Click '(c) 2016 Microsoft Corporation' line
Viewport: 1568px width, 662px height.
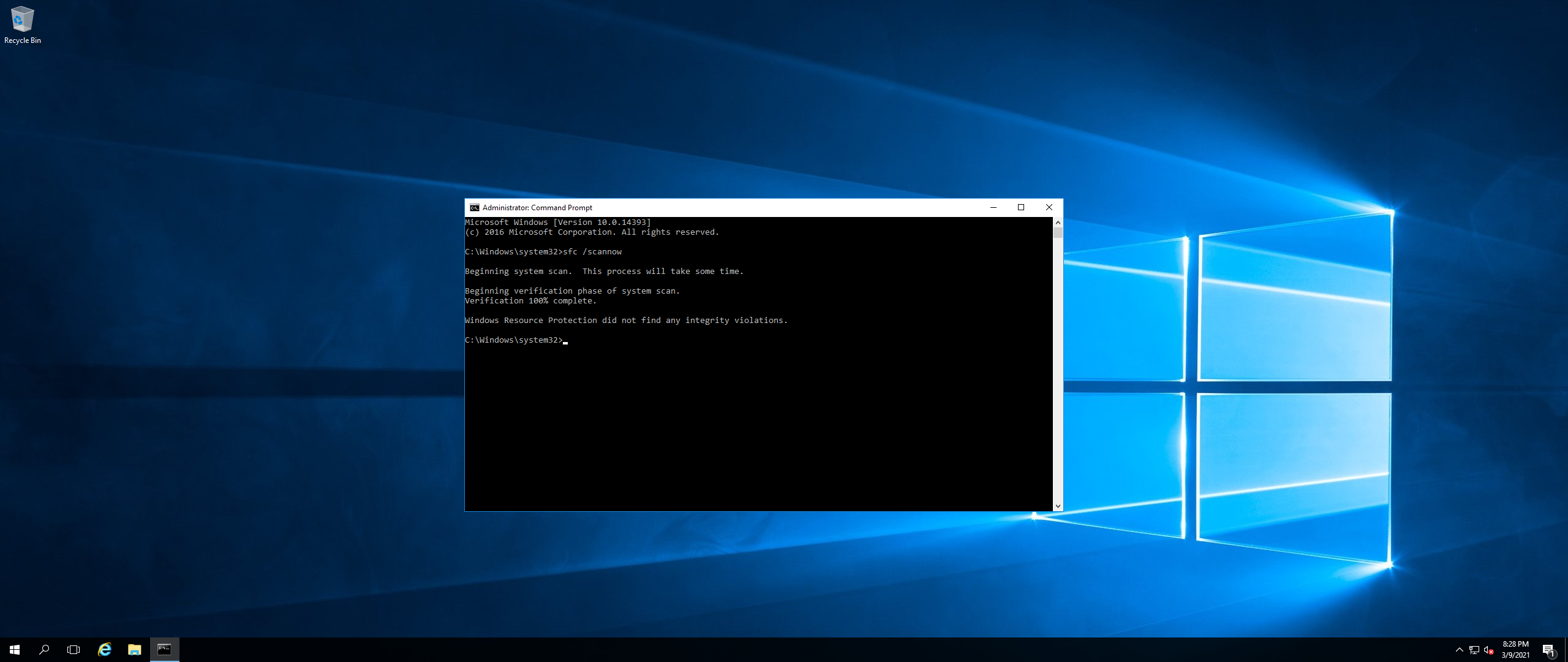592,232
